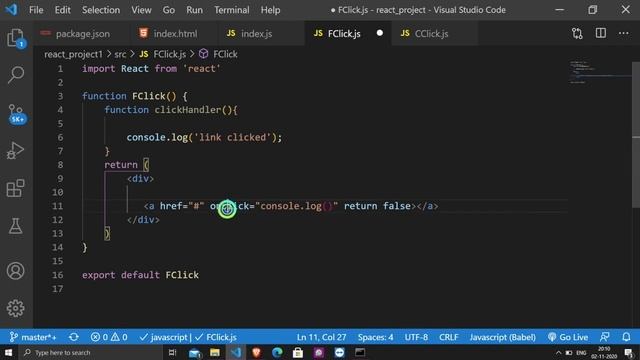Image resolution: width=640 pixels, height=360 pixels.
Task: Open the Edit menu
Action: click(x=62, y=10)
